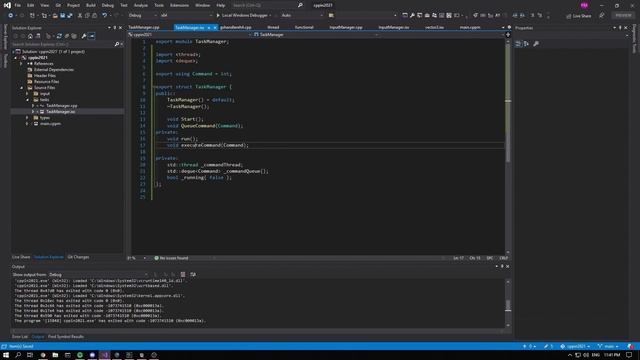Image resolution: width=640 pixels, height=360 pixels.
Task: Click the Save file toolbar icon
Action: point(62,16)
